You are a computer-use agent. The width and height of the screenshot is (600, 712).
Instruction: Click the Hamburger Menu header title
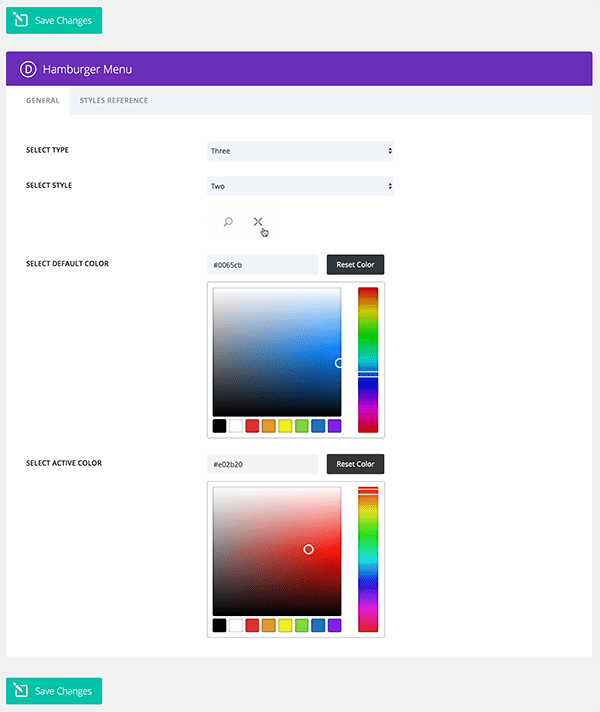coord(87,69)
